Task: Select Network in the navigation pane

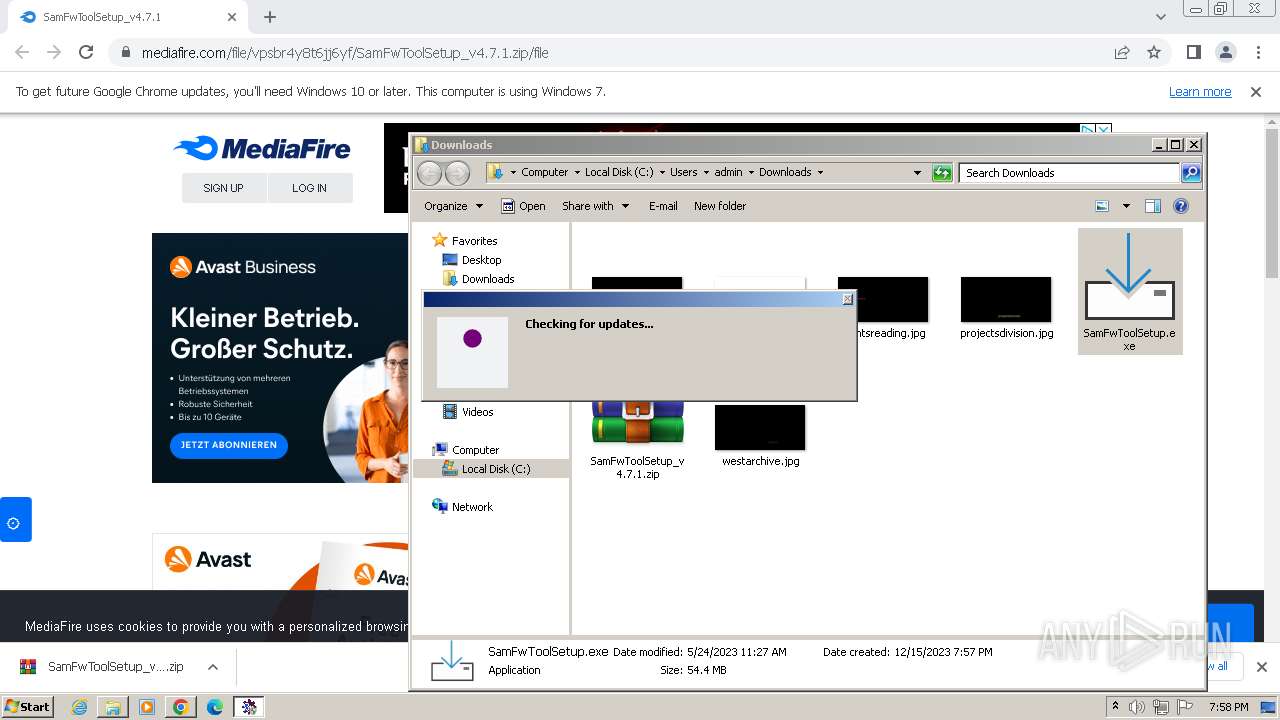Action: coord(472,507)
